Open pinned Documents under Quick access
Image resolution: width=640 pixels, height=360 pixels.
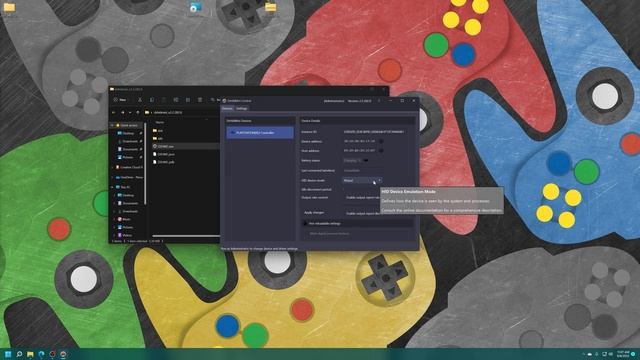(x=130, y=149)
